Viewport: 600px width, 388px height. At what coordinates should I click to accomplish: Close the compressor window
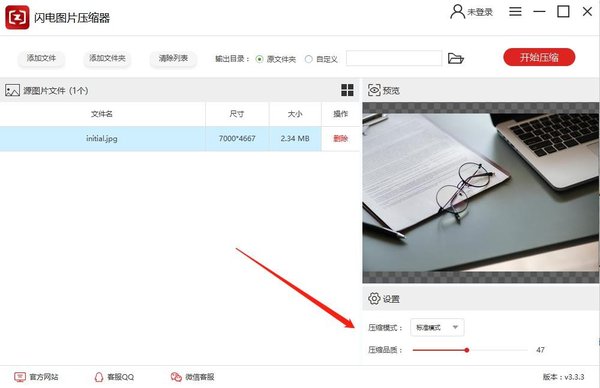pyautogui.click(x=587, y=11)
